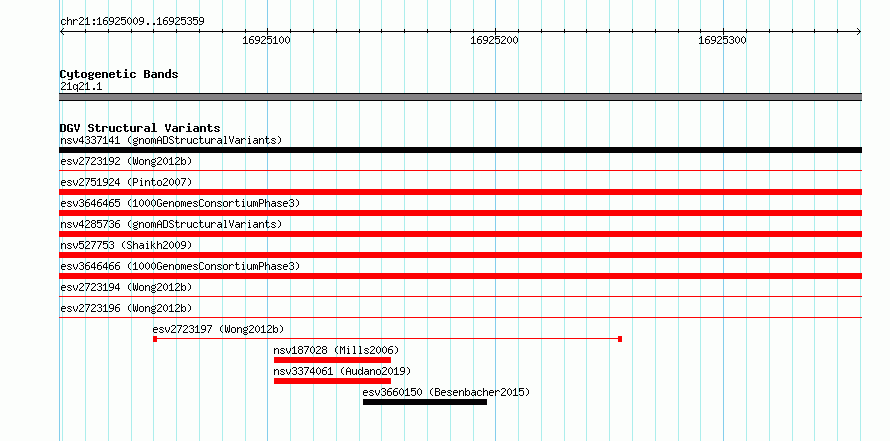The image size is (890, 441).
Task: Click the esv2723197 thin red span line
Action: tap(387, 339)
